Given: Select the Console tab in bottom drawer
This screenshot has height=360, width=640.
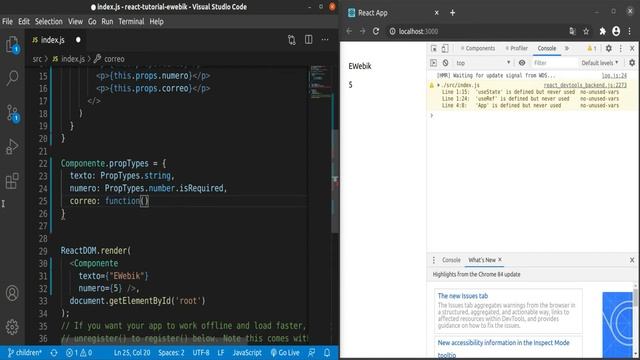Looking at the screenshot, I should click(451, 260).
